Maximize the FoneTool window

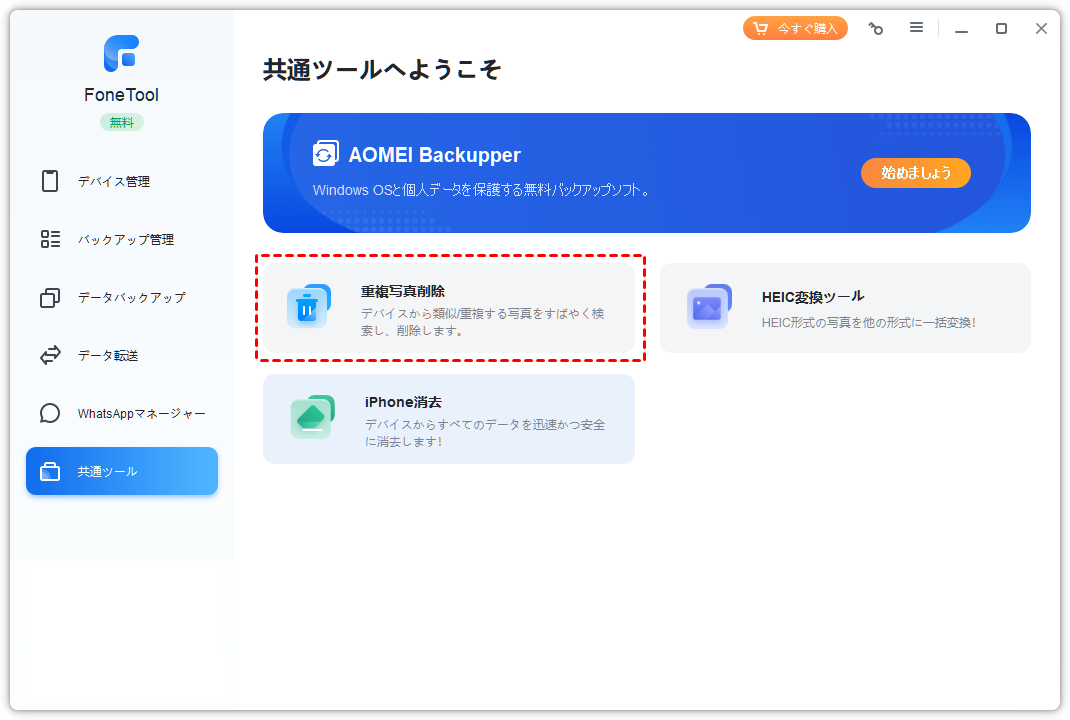1001,29
